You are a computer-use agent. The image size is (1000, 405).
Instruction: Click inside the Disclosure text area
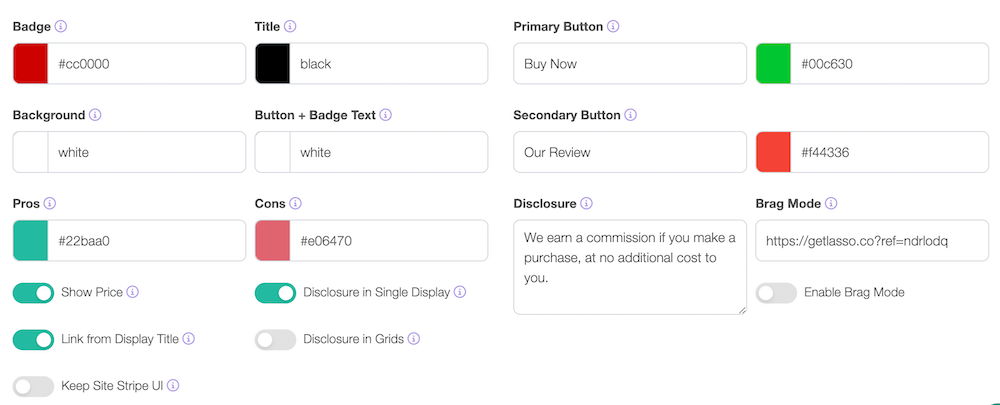pyautogui.click(x=630, y=267)
